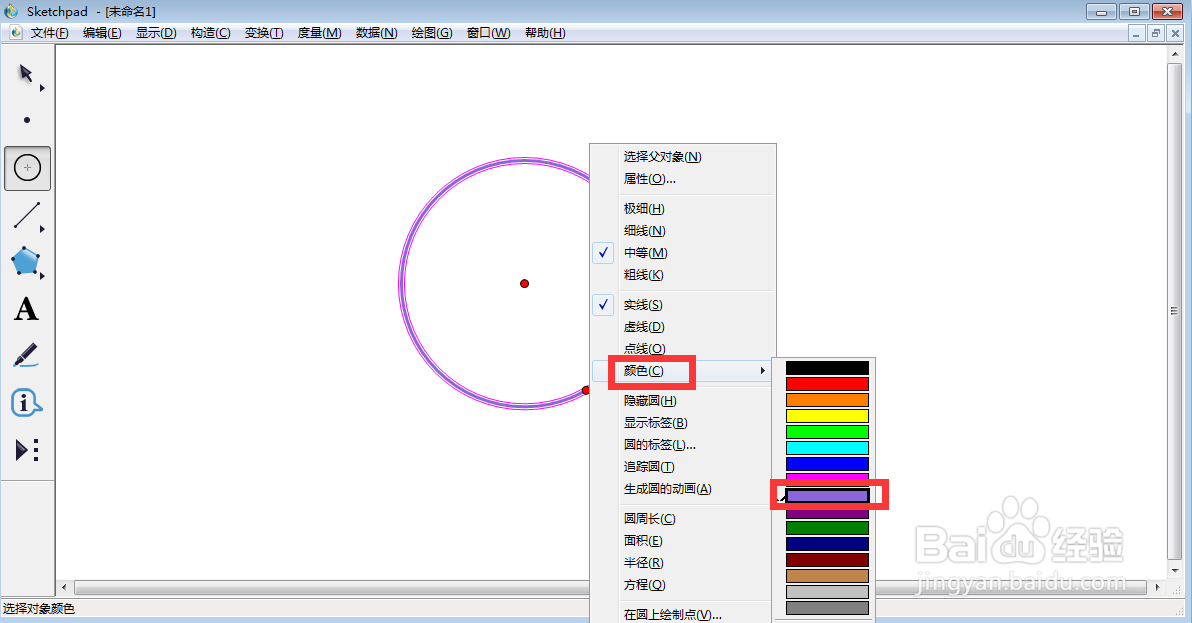Select the arrow selection tool
Screen dimensions: 1192x623
[x=26, y=74]
